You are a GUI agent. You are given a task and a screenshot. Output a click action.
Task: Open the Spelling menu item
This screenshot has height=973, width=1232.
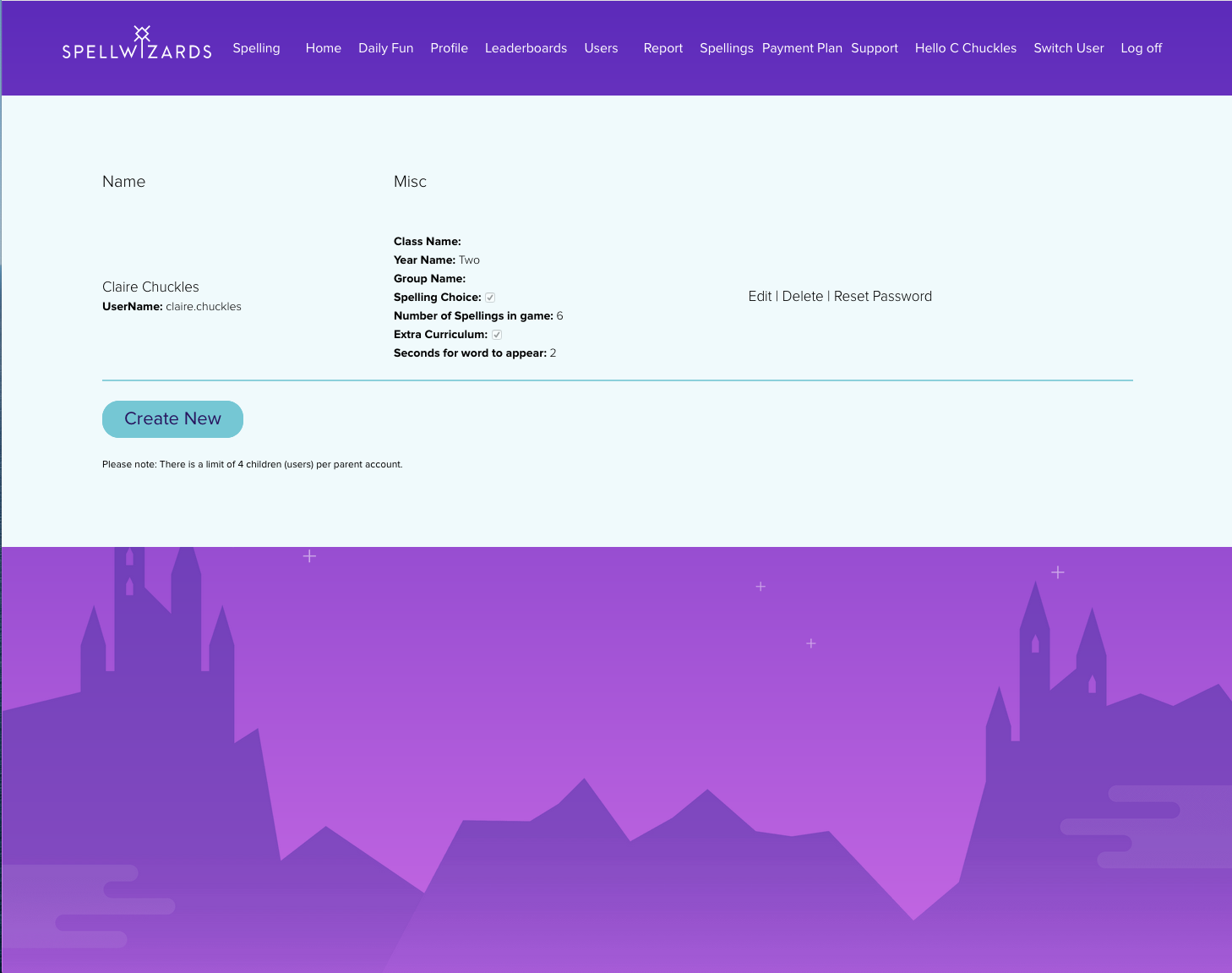point(256,48)
